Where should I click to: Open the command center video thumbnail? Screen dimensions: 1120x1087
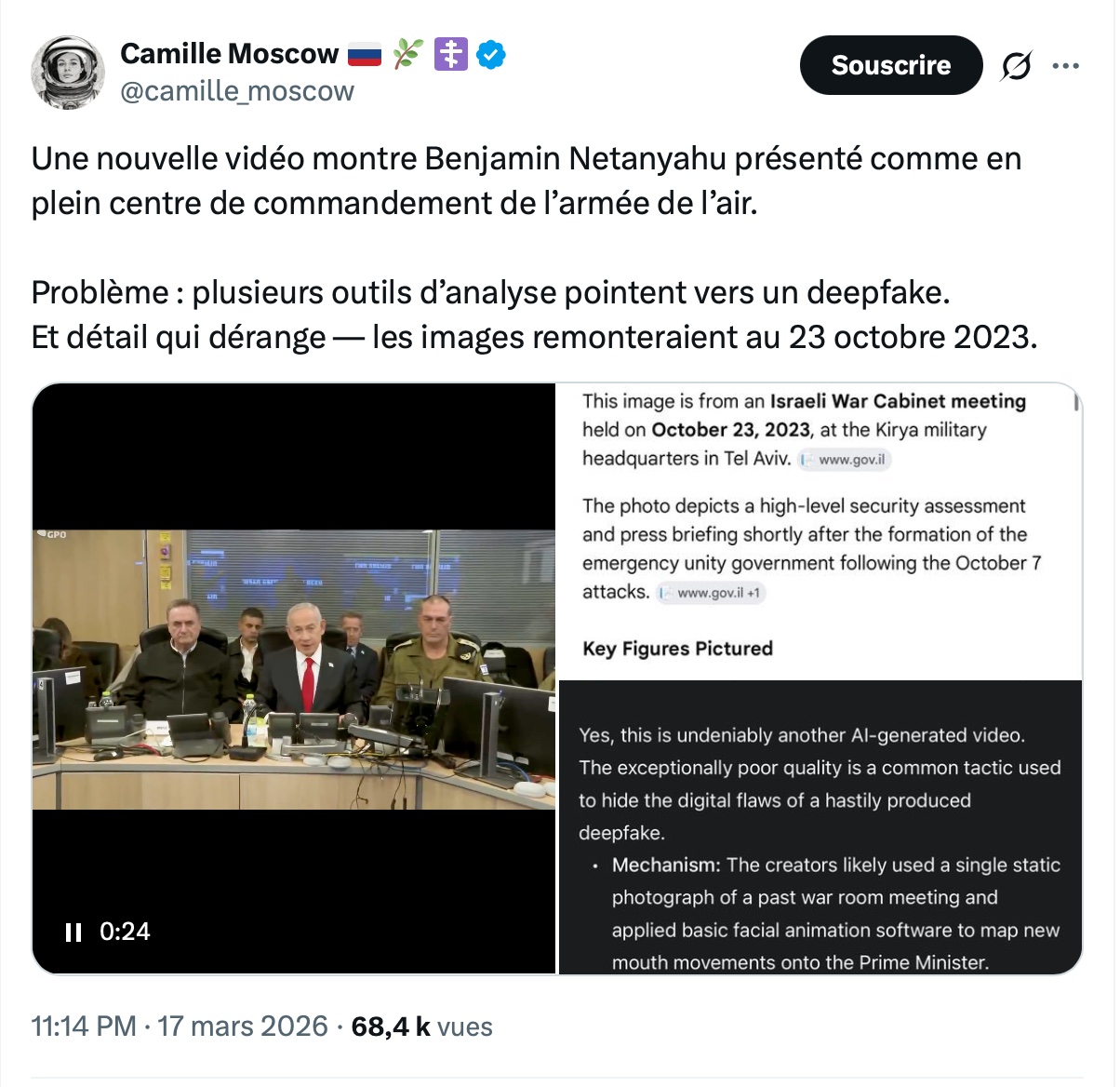pos(294,668)
